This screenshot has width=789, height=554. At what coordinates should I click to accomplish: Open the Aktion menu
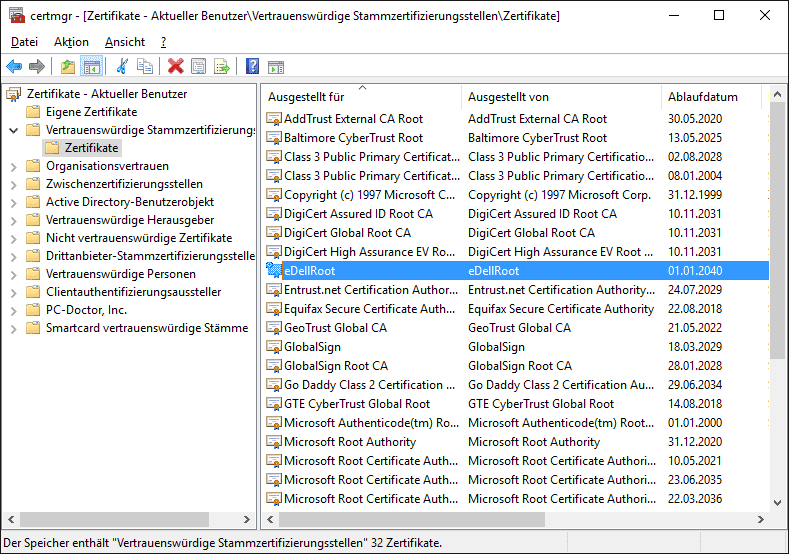(x=71, y=42)
